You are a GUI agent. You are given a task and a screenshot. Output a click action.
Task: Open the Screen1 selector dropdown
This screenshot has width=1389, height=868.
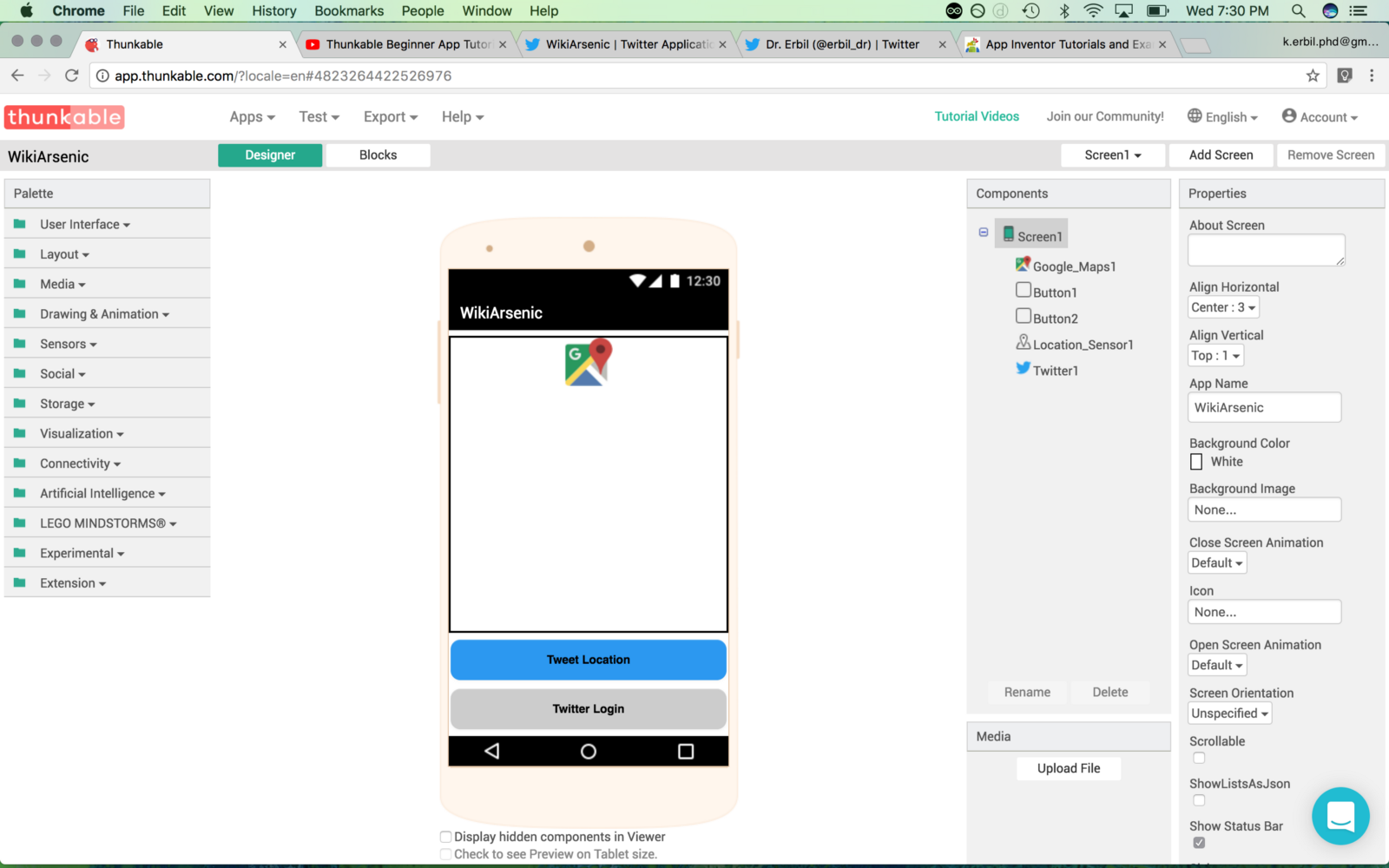point(1113,155)
